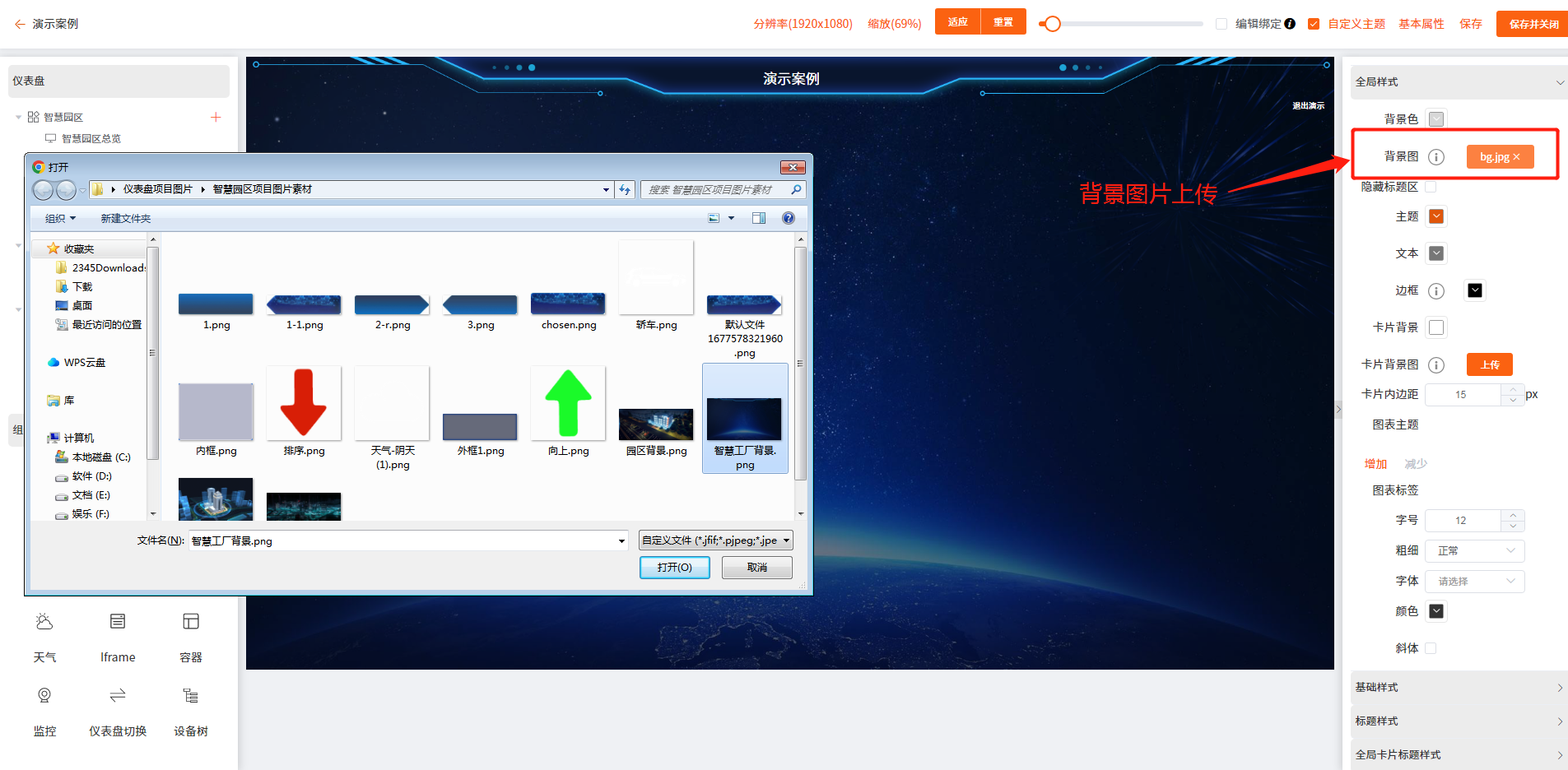1568x770 pixels.
Task: Open the help icon in file dialog
Action: [x=789, y=218]
